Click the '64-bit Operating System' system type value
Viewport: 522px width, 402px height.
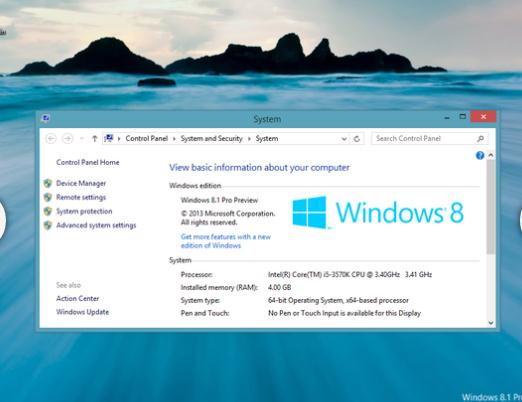point(338,300)
